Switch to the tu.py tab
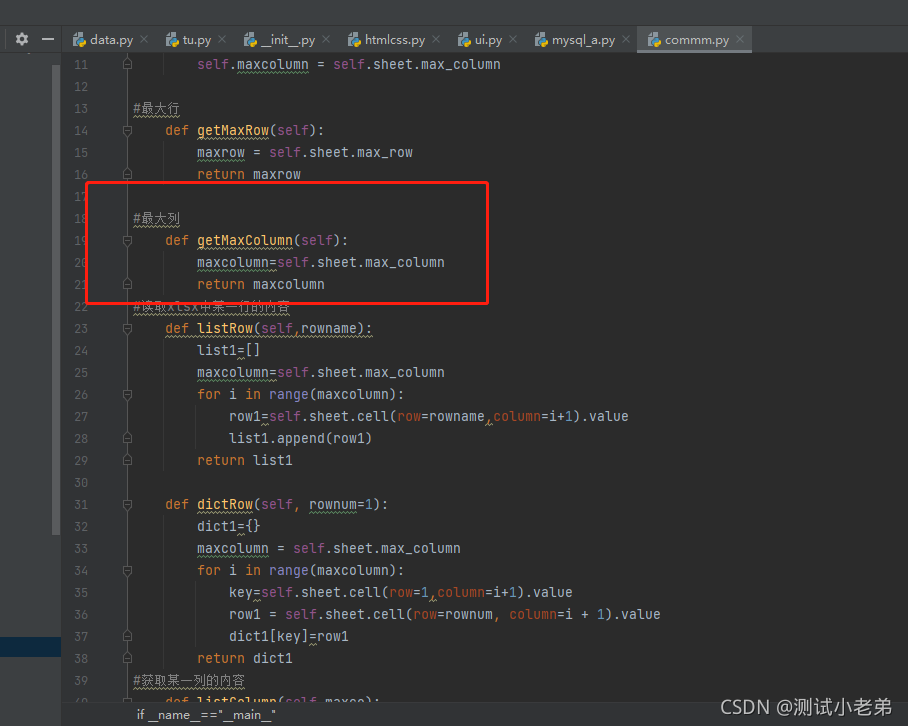This screenshot has width=908, height=726. click(x=197, y=39)
